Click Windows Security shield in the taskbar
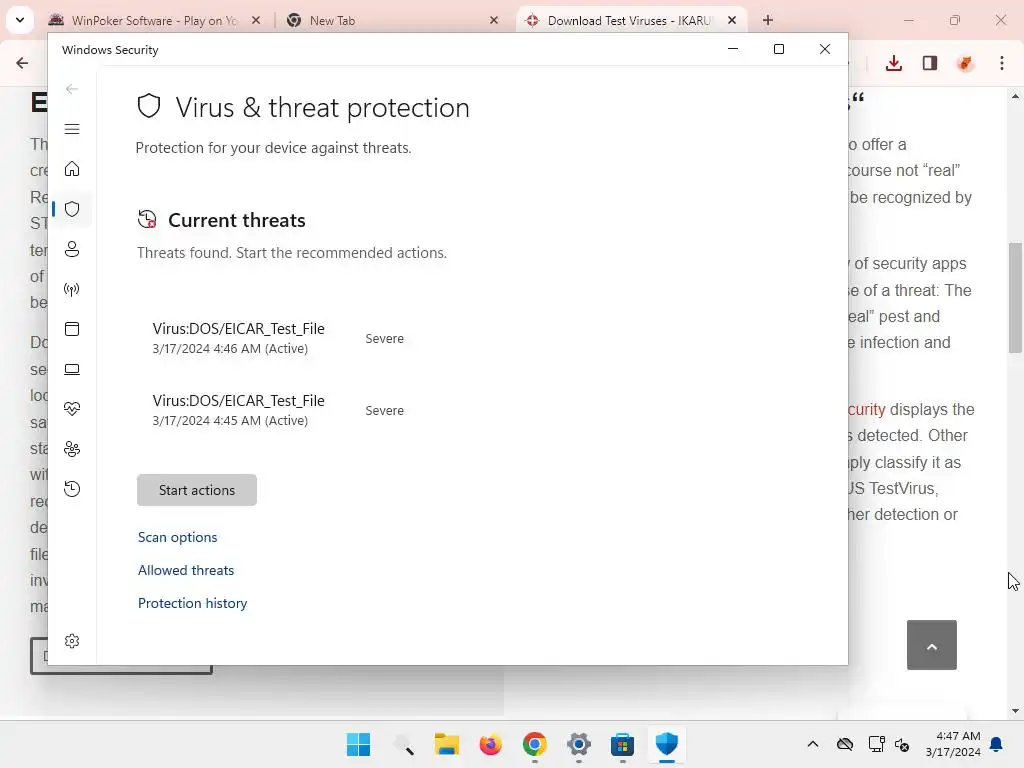This screenshot has width=1024, height=768. [667, 744]
